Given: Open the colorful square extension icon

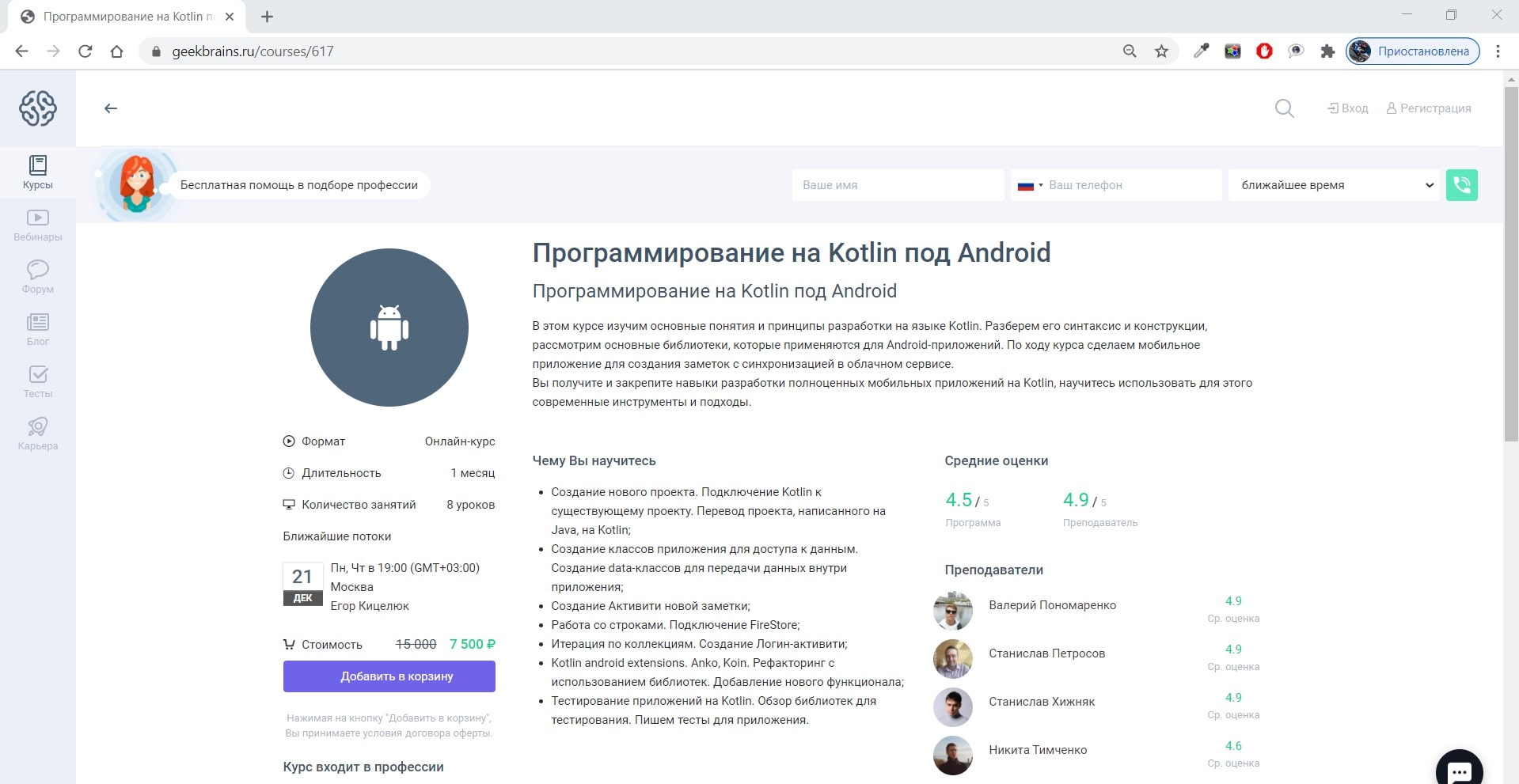Looking at the screenshot, I should [1232, 51].
